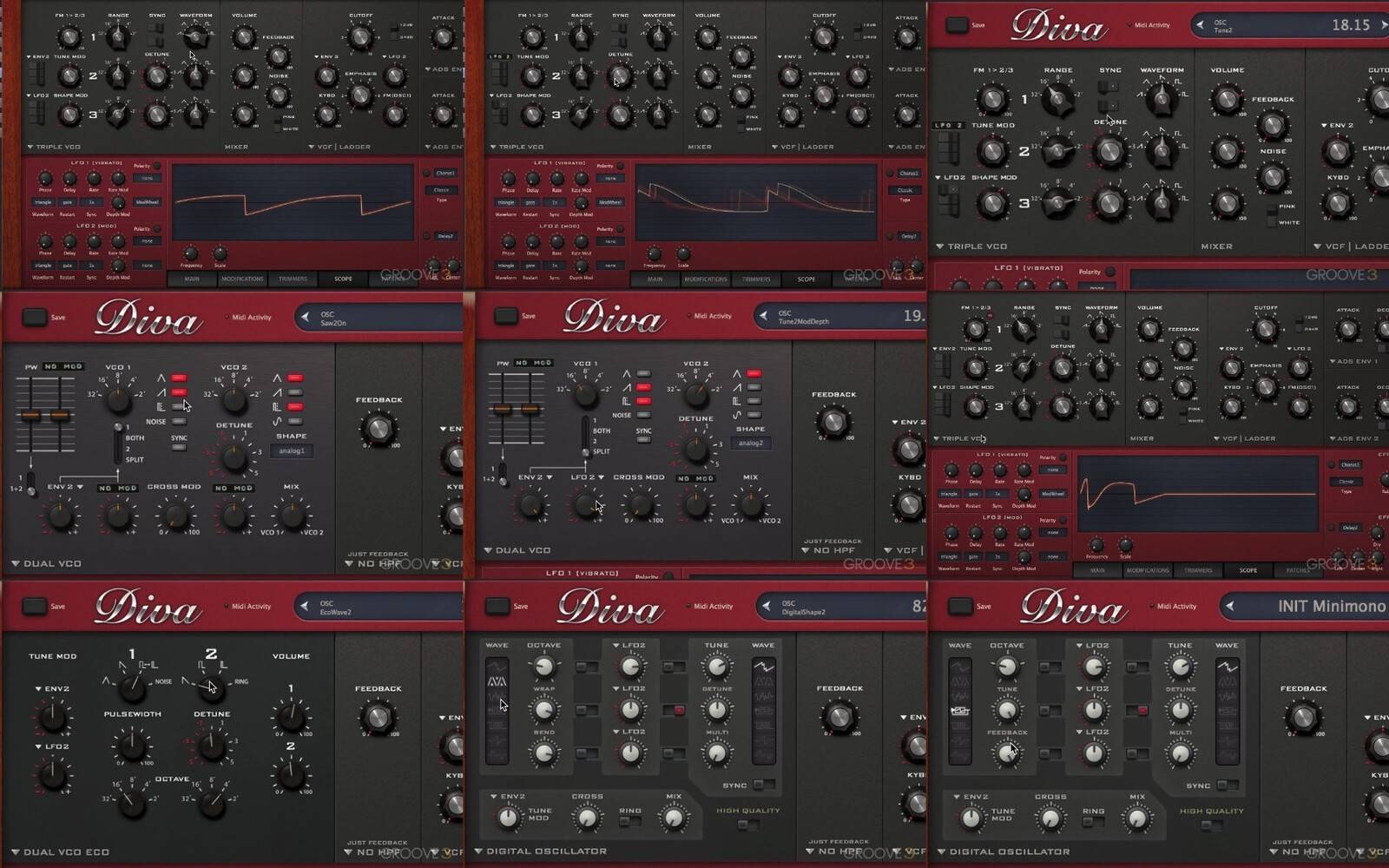Open analog2 shape dropdown in Tune2ModDepth panel
Screen dimensions: 1389x868
(x=750, y=443)
